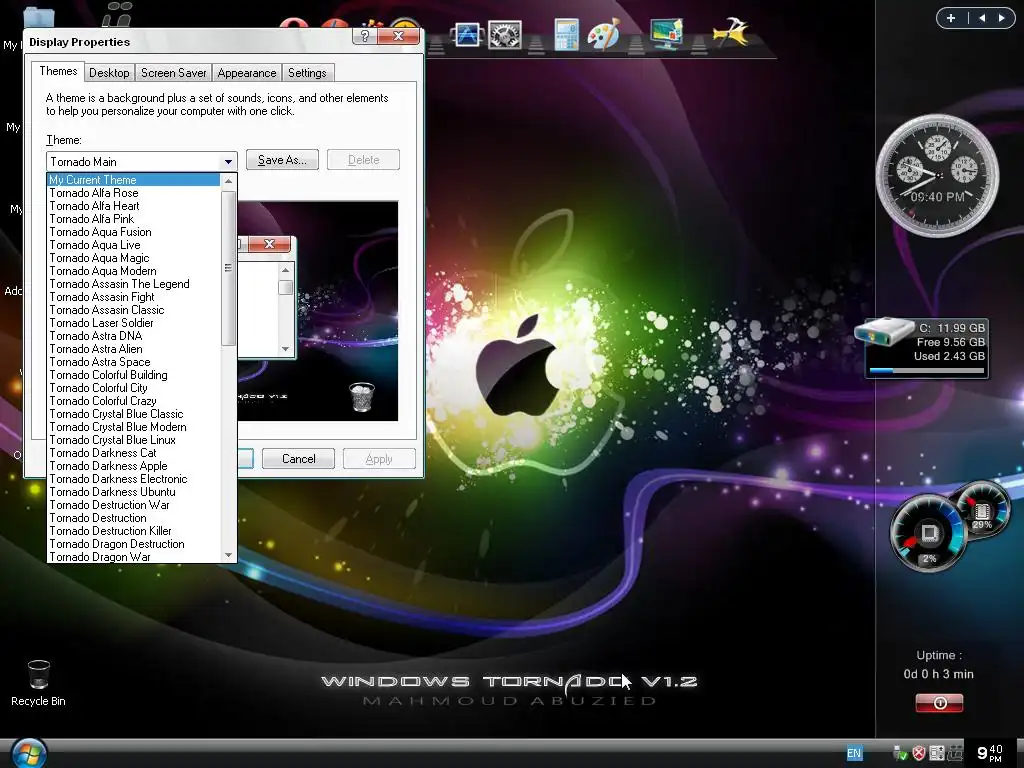Image resolution: width=1024 pixels, height=768 pixels.
Task: Choose Tornado Aqua Live theme
Action: click(134, 245)
